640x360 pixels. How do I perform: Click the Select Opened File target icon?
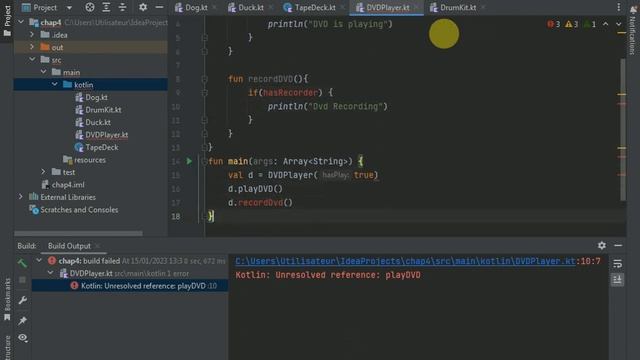(x=90, y=7)
